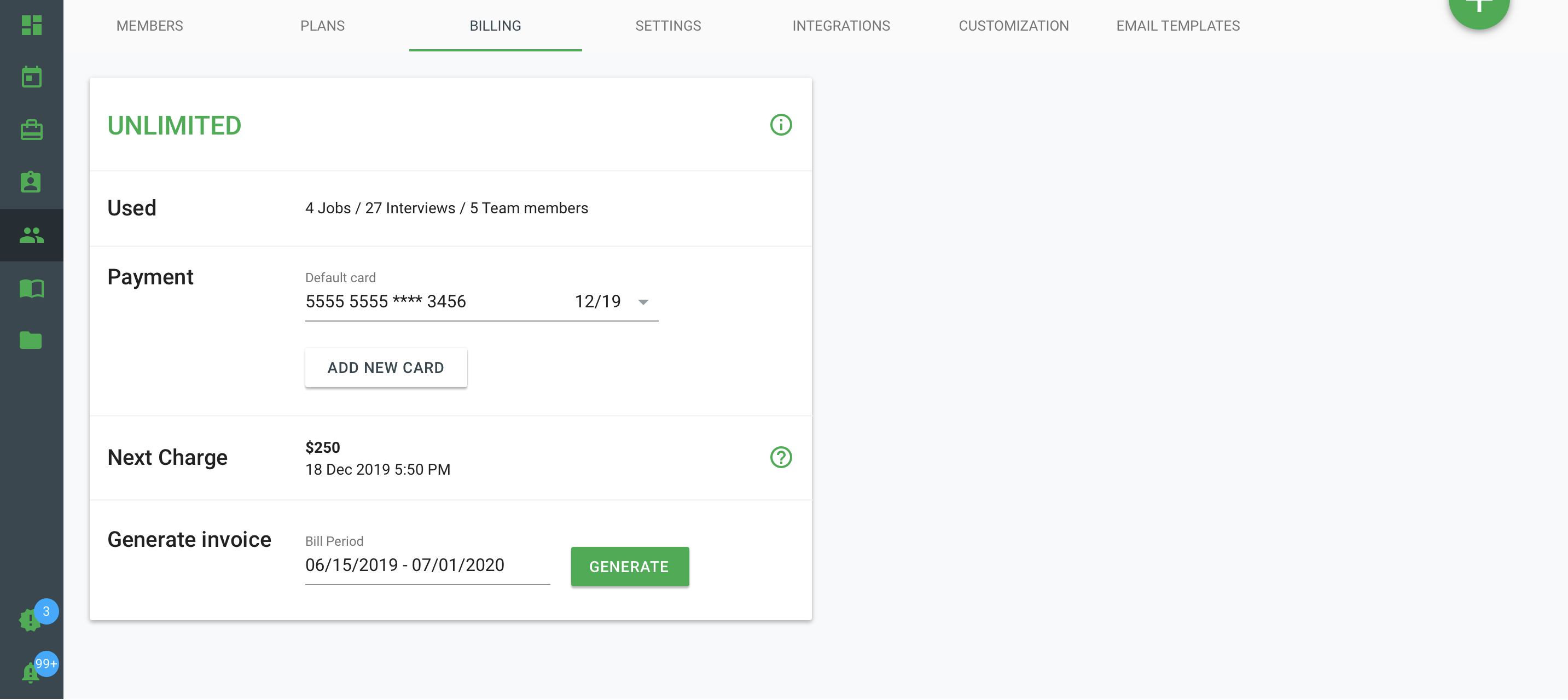
Task: Open the EMAIL TEMPLATES tab
Action: tap(1177, 26)
